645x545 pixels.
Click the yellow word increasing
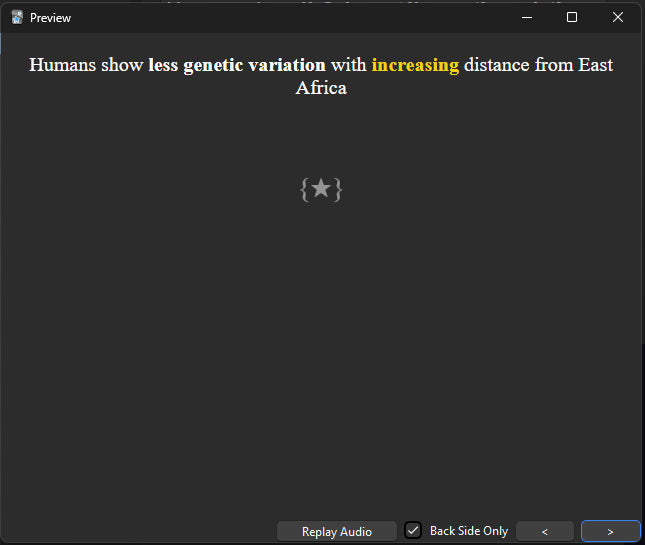[x=415, y=65]
